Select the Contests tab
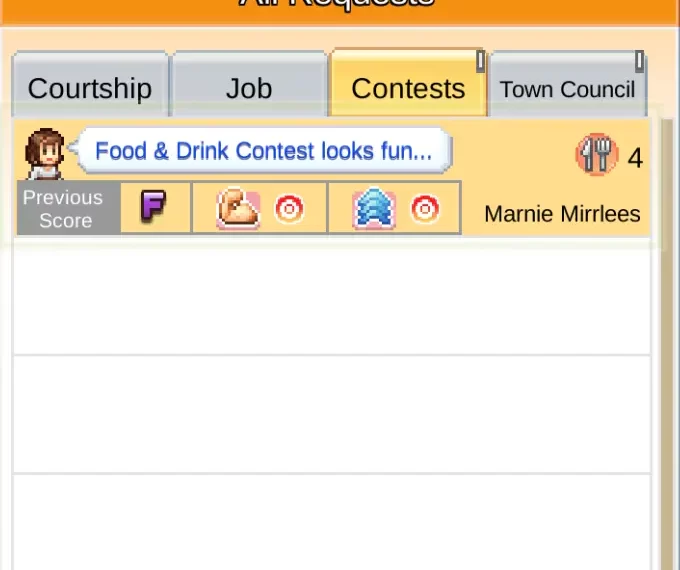 click(x=408, y=88)
